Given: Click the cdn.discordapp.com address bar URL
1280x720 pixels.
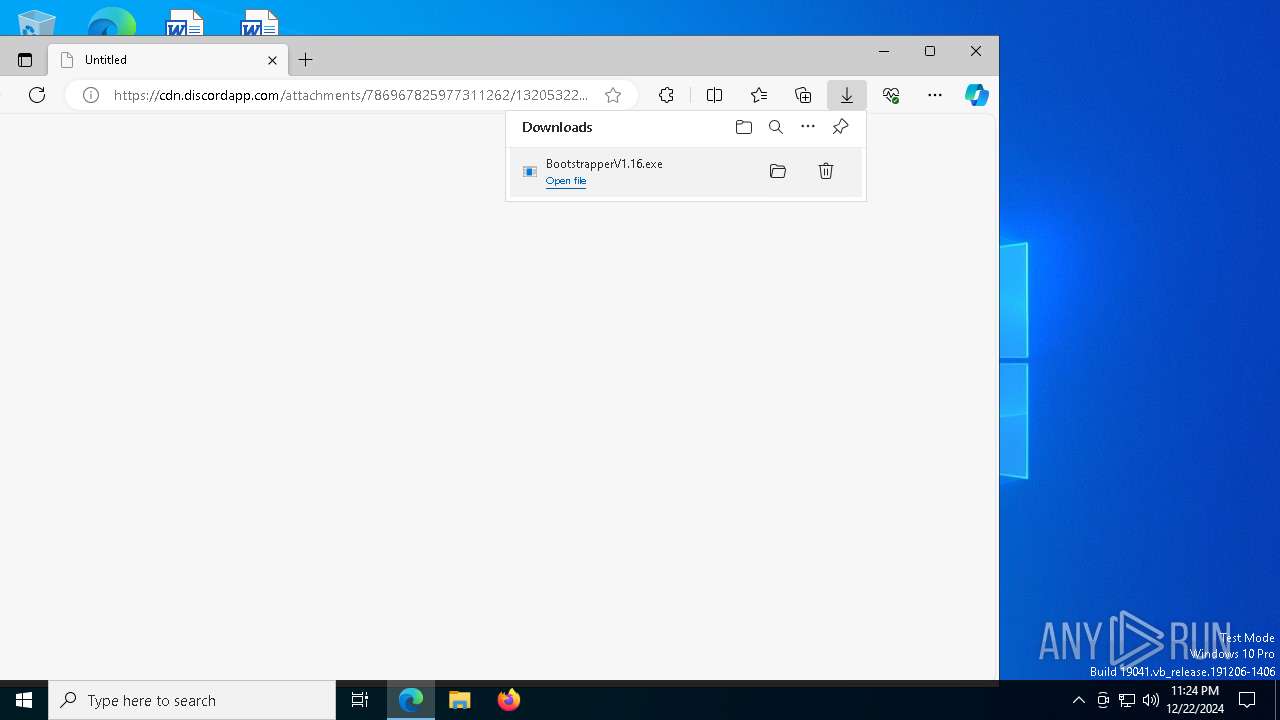Looking at the screenshot, I should [351, 95].
